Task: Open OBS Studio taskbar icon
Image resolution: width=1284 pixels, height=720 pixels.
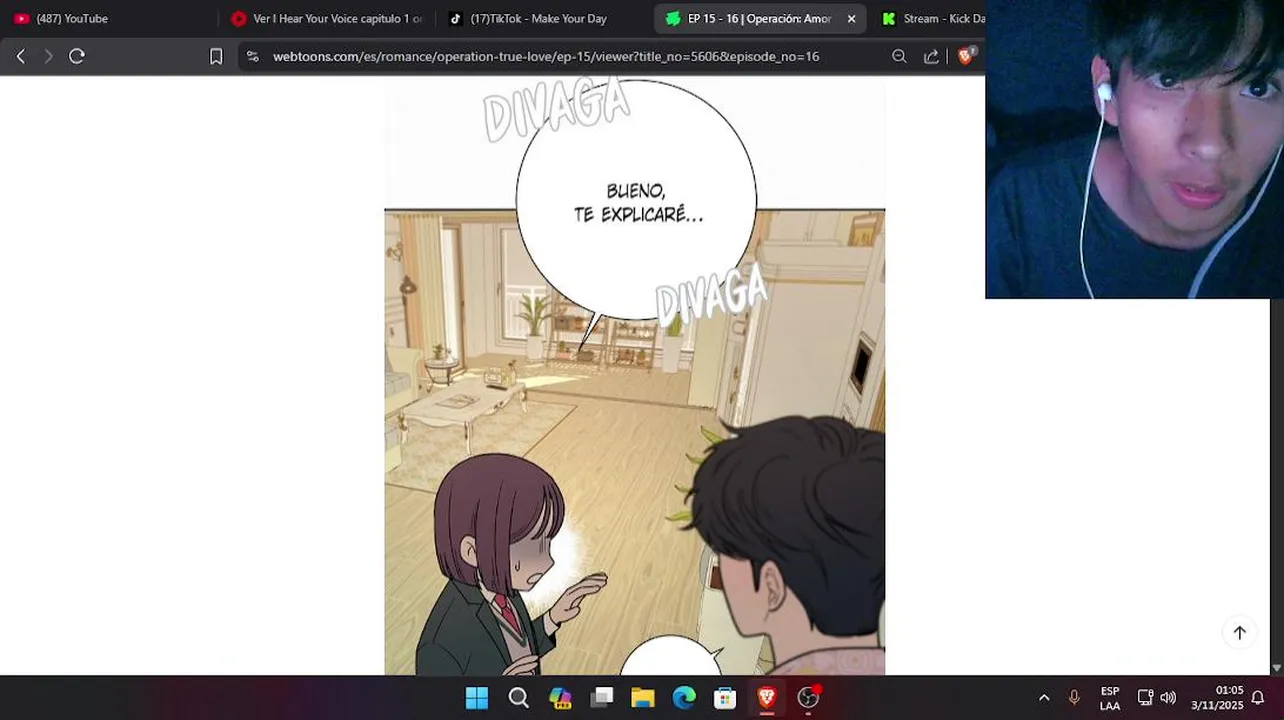Action: [x=808, y=698]
